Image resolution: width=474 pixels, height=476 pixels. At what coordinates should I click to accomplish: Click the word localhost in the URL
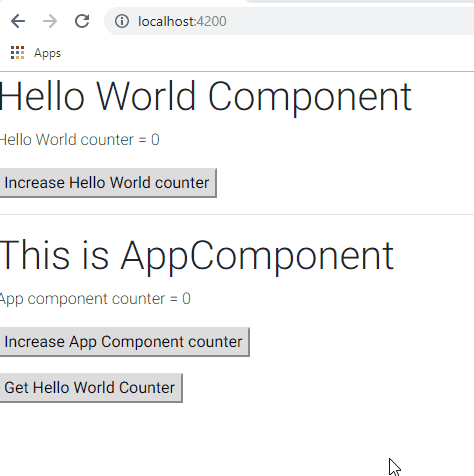[166, 21]
